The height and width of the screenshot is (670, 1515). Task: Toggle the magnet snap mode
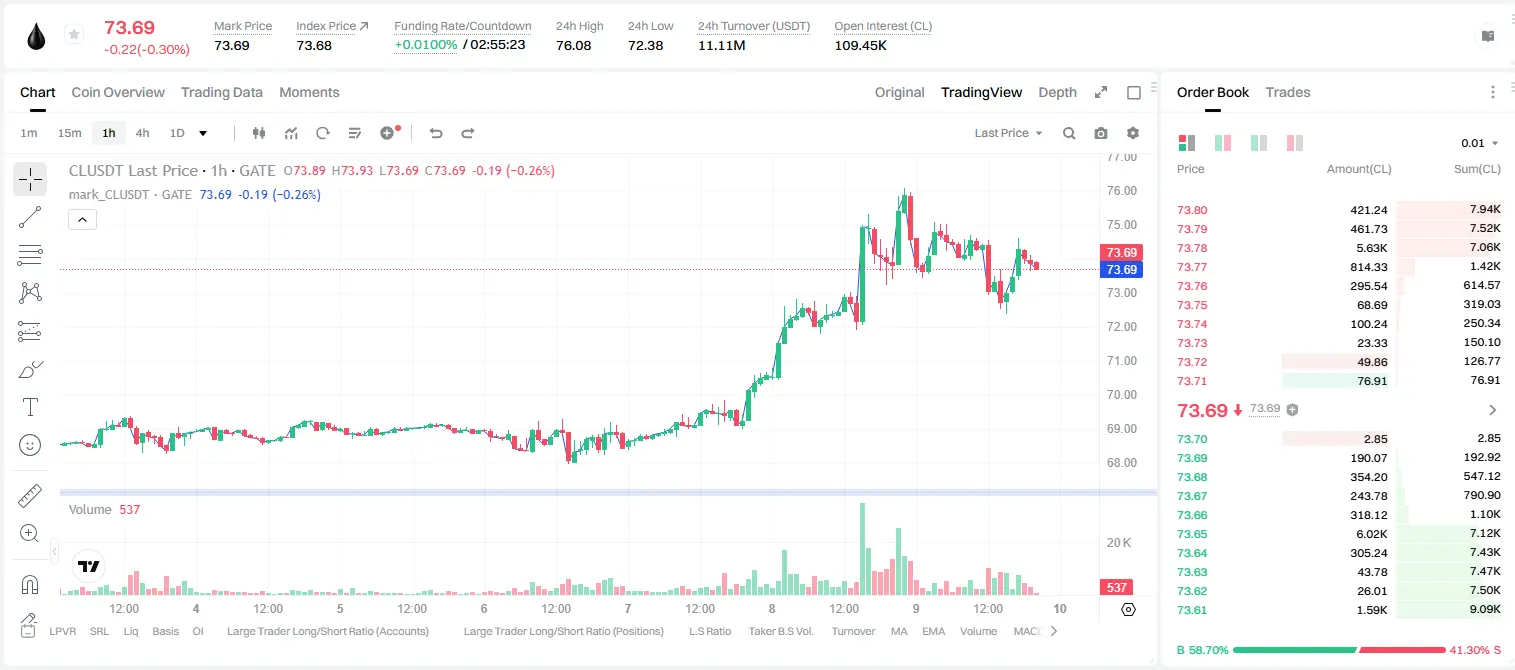point(30,584)
